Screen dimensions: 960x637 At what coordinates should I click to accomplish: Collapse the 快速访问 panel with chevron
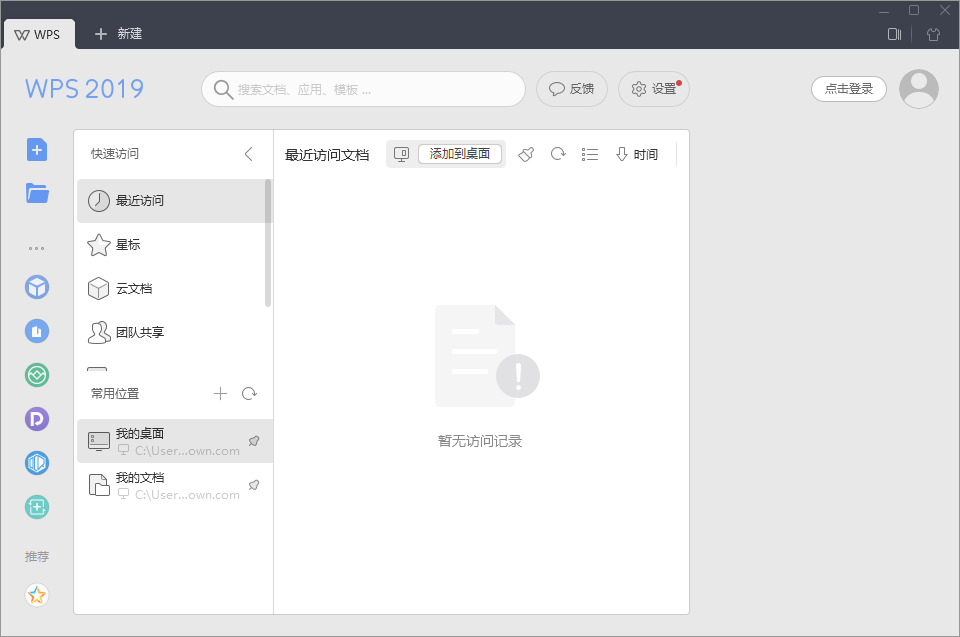249,154
